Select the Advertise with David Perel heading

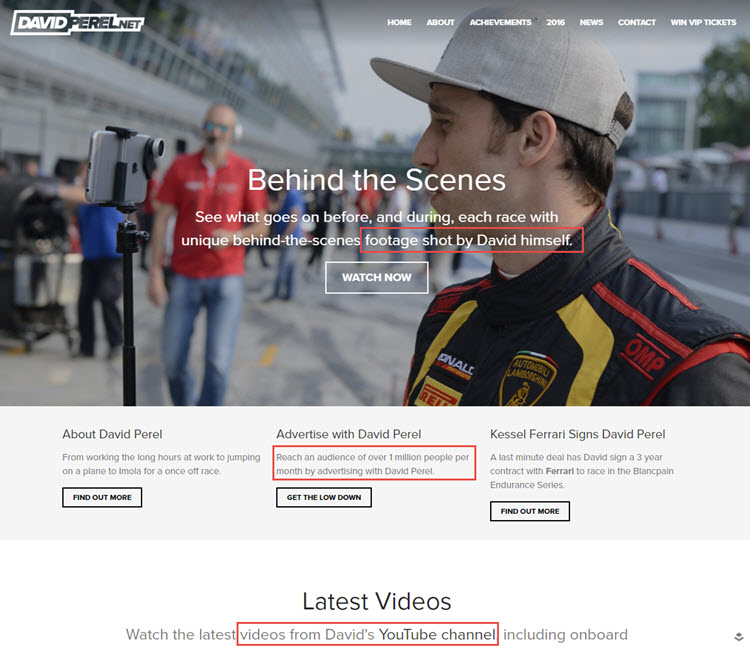click(x=348, y=434)
